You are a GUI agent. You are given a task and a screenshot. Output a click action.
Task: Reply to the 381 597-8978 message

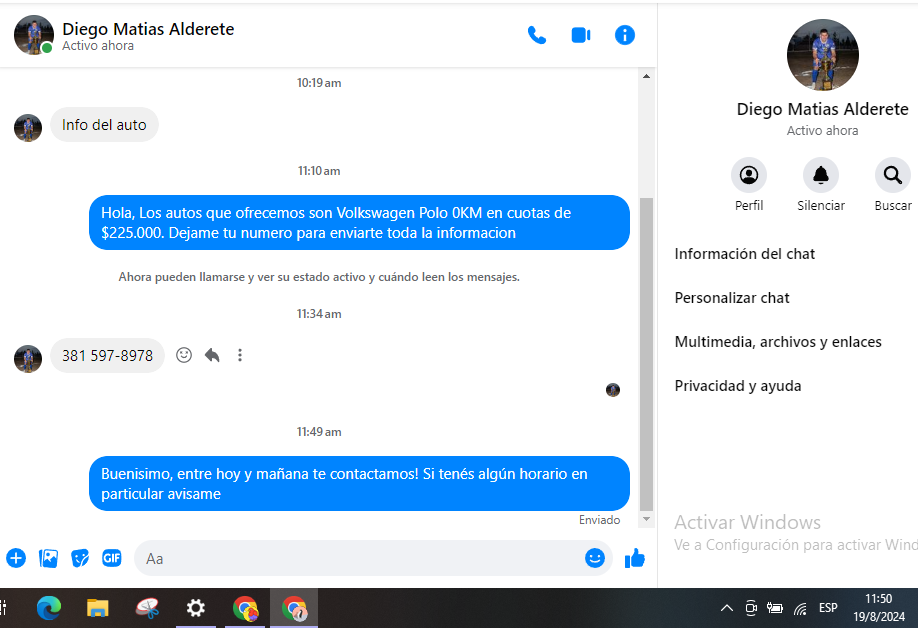click(x=212, y=355)
